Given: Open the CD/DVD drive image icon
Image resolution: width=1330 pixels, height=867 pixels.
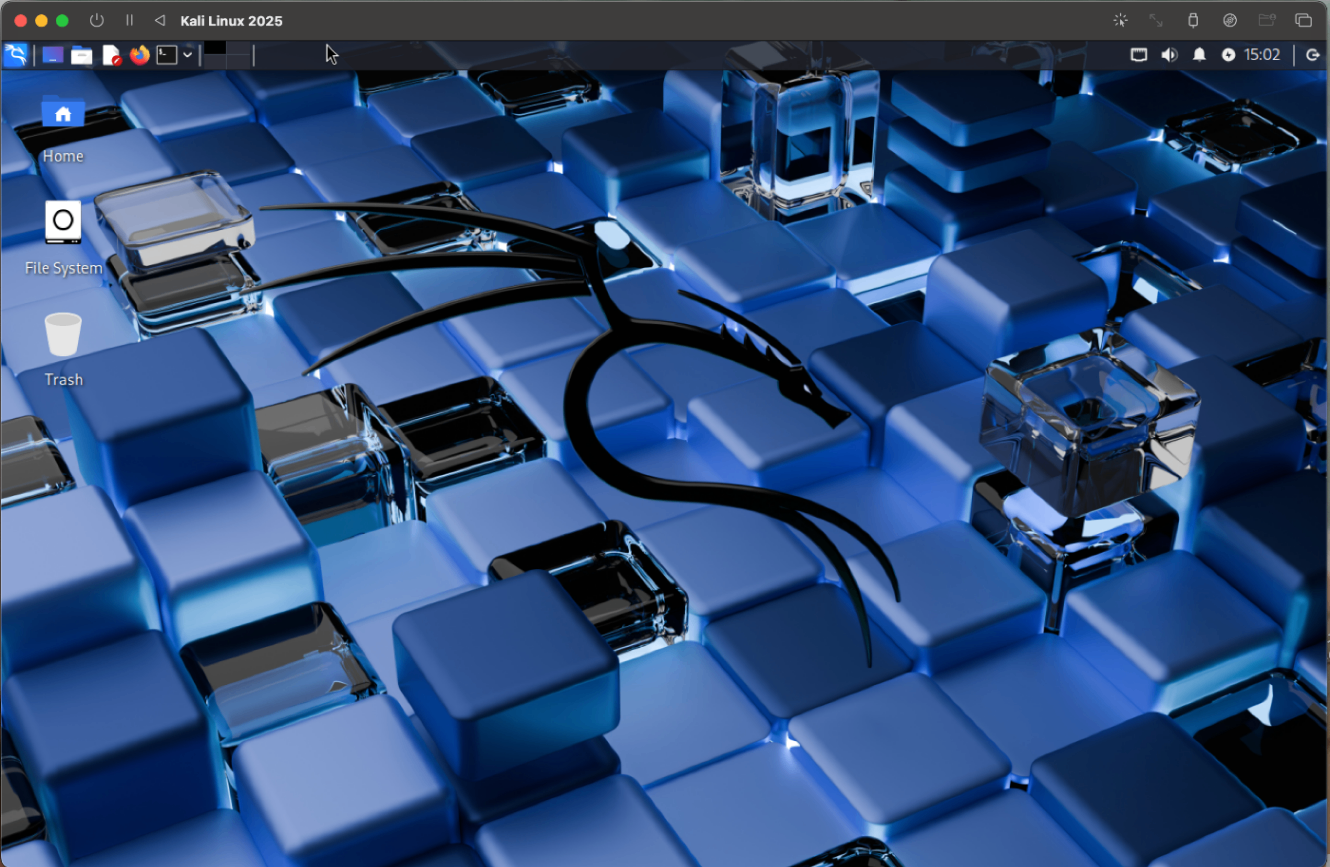Looking at the screenshot, I should (x=1230, y=20).
